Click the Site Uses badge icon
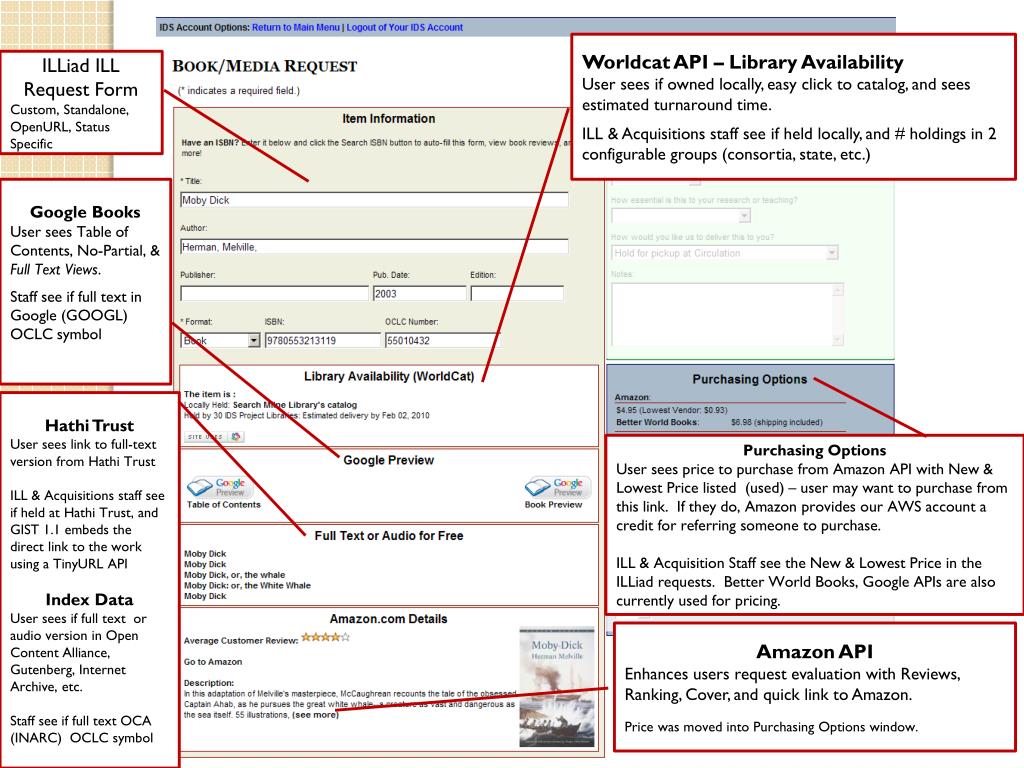Screen dimensions: 1024x768 [215, 436]
